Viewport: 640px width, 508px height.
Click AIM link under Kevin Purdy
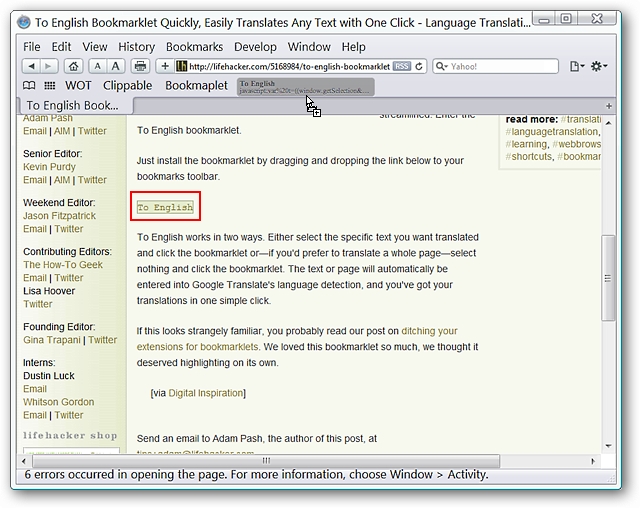[x=62, y=180]
